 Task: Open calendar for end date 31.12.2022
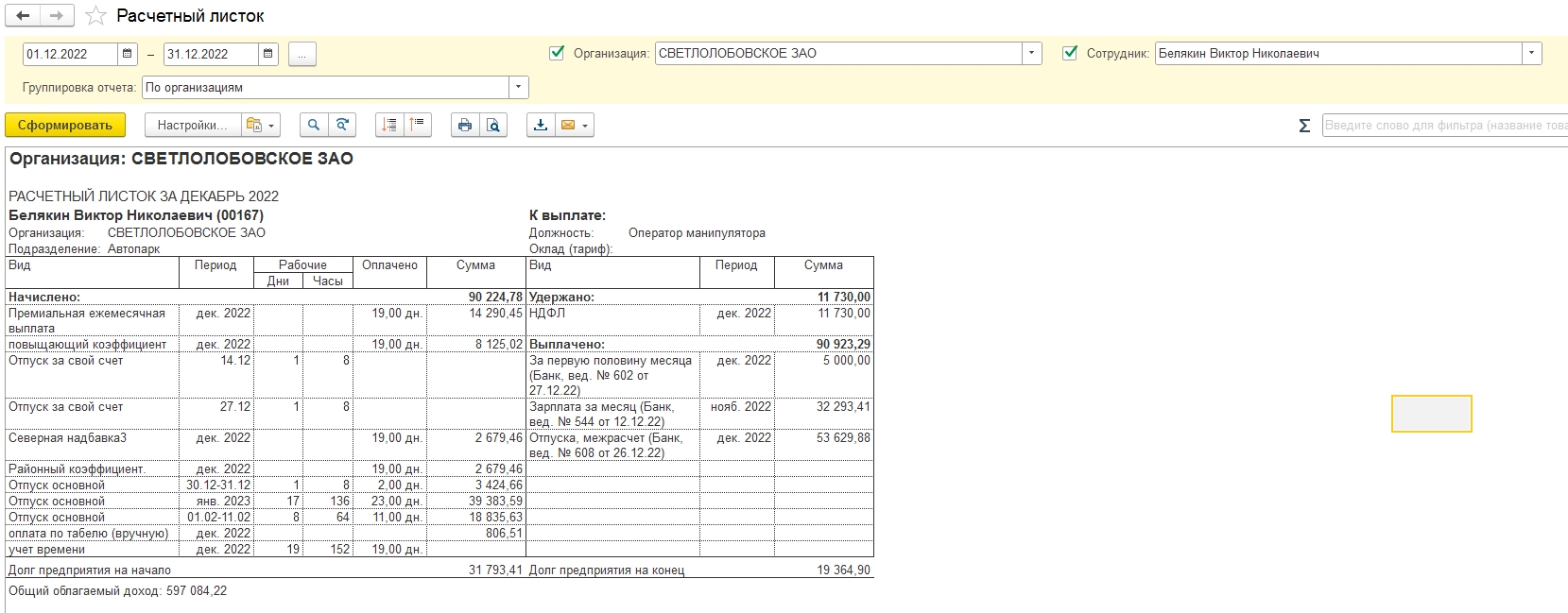(268, 54)
